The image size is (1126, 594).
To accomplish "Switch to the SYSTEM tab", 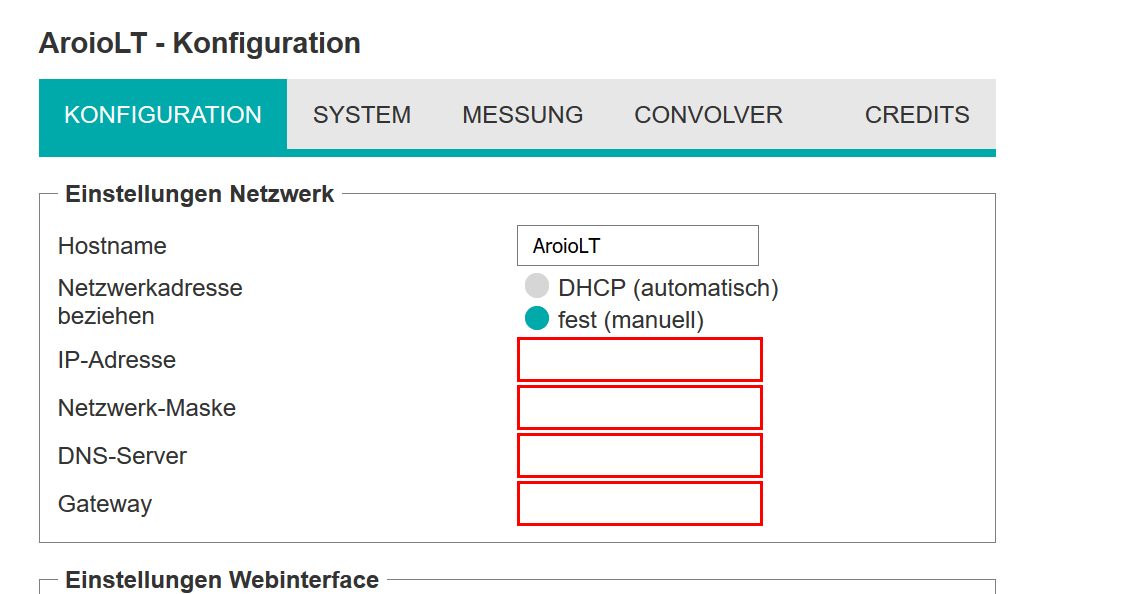I will point(362,115).
